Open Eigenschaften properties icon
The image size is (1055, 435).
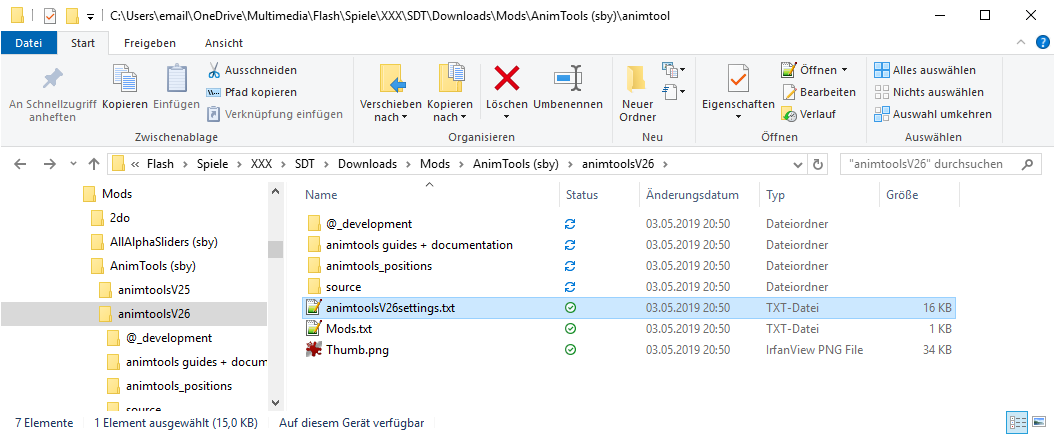738,79
